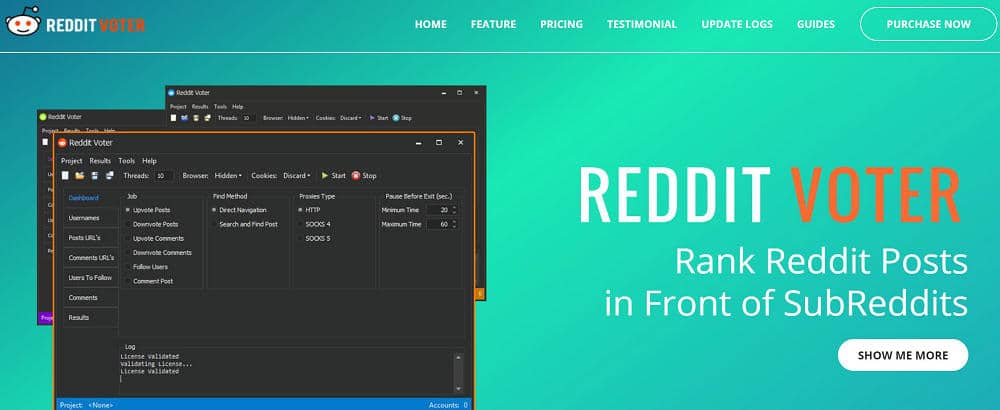Open the UPDATE LOGS navigation link
Viewport: 1000px width, 410px height.
737,24
